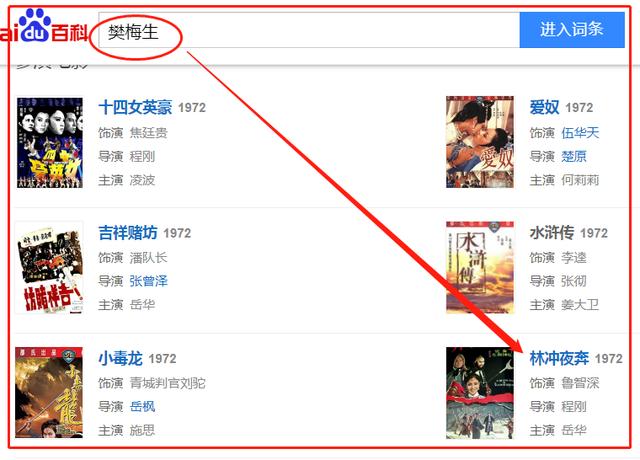Open the 林冲夜奔 title link
This screenshot has width=640, height=460.
559,358
